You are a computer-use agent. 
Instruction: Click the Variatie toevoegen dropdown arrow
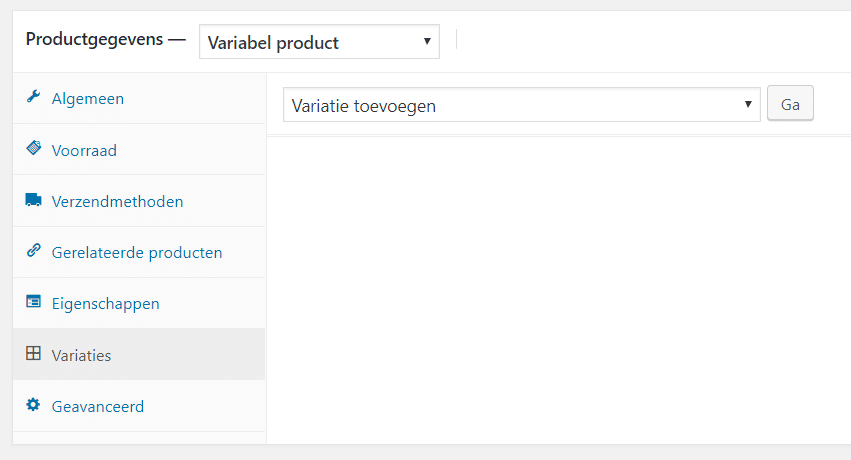(748, 105)
